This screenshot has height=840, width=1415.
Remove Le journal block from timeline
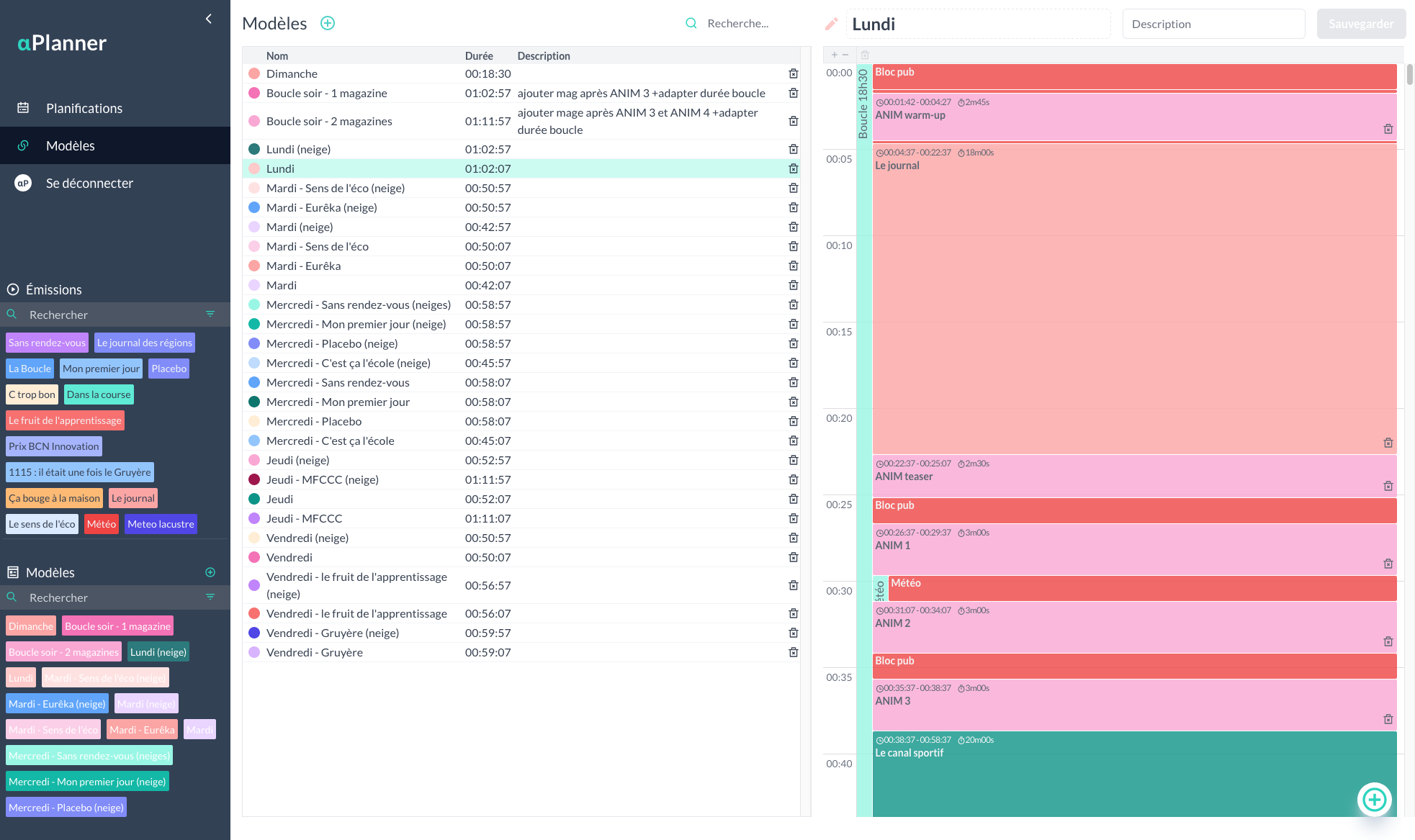pos(1388,443)
